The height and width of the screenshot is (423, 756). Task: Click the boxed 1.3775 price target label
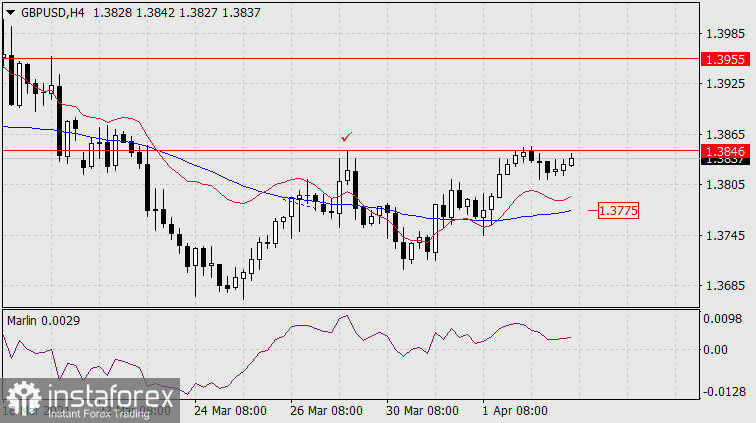[618, 211]
